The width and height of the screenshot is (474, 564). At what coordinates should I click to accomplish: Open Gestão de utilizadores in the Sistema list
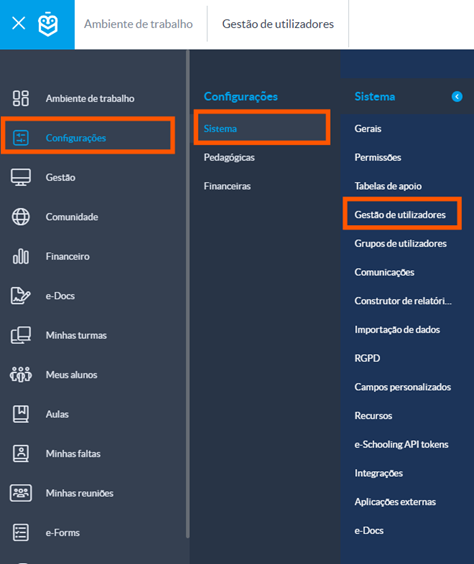click(400, 215)
